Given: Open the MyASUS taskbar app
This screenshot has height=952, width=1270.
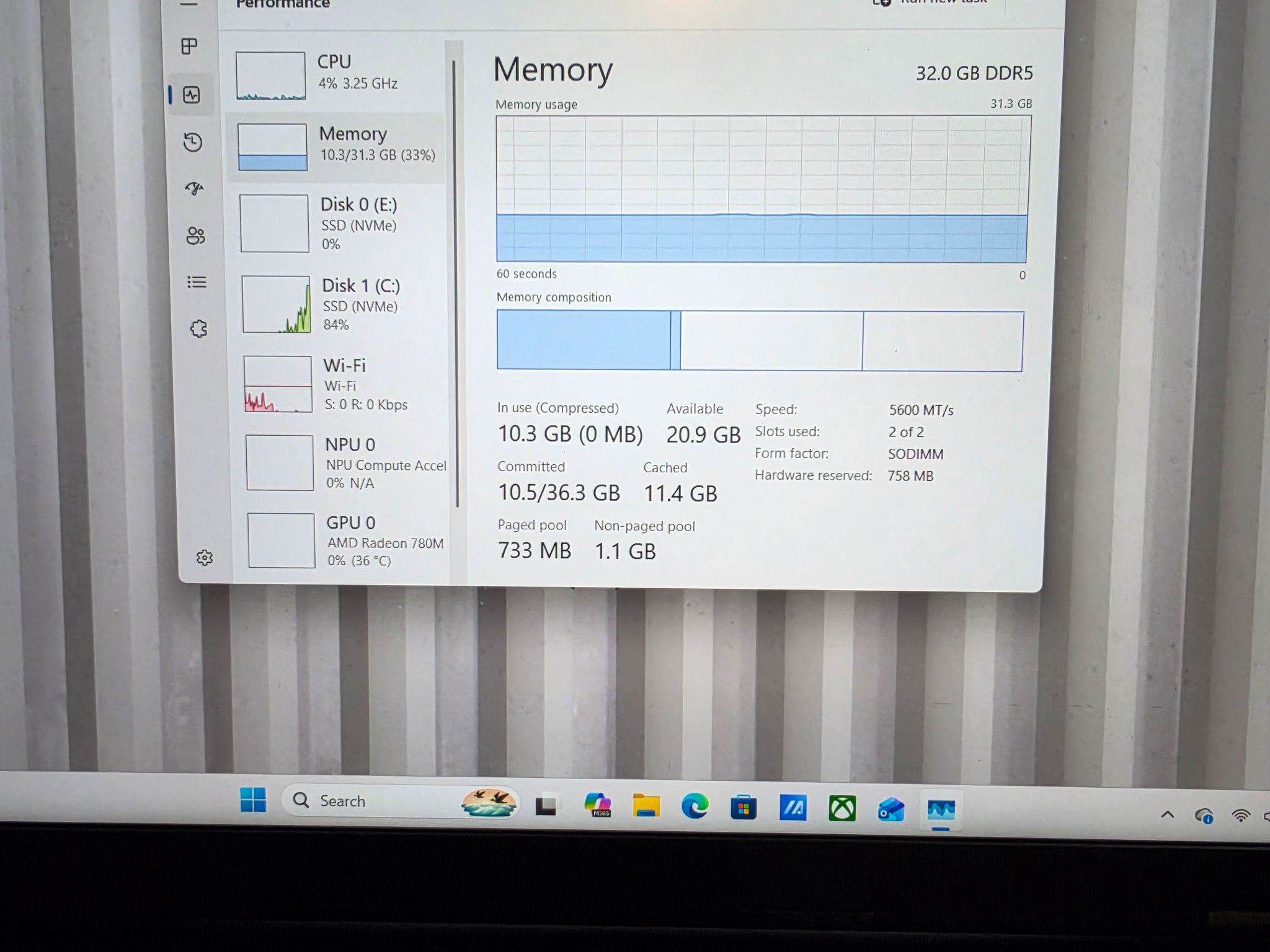Looking at the screenshot, I should coord(793,808).
